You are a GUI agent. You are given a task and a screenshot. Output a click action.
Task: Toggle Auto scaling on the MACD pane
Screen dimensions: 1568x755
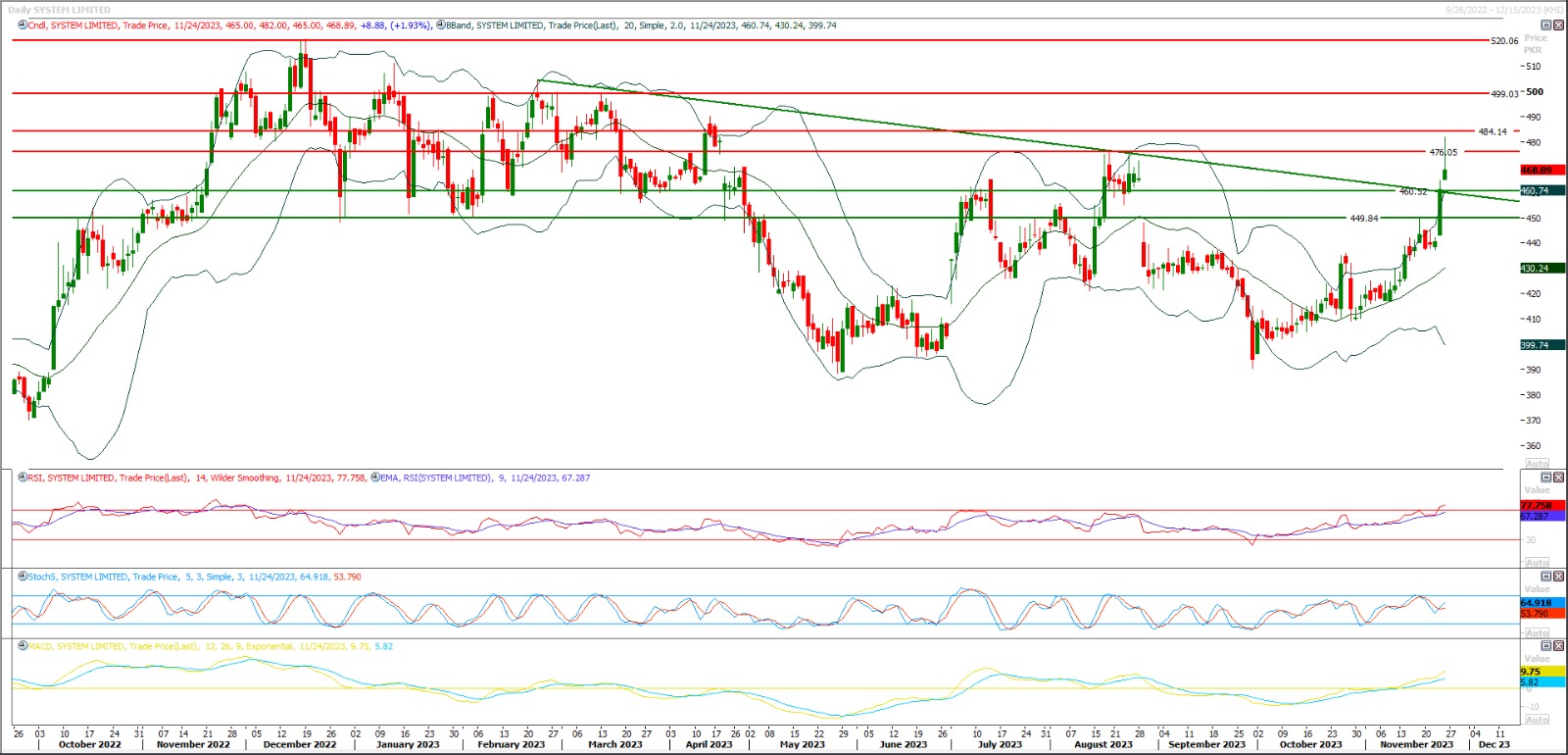coord(1537,720)
